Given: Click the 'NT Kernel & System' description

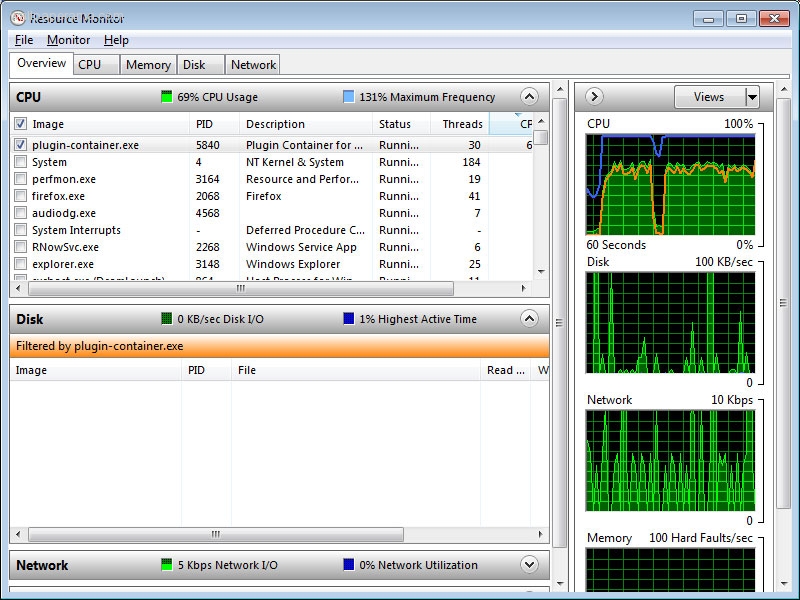Looking at the screenshot, I should click(x=295, y=162).
